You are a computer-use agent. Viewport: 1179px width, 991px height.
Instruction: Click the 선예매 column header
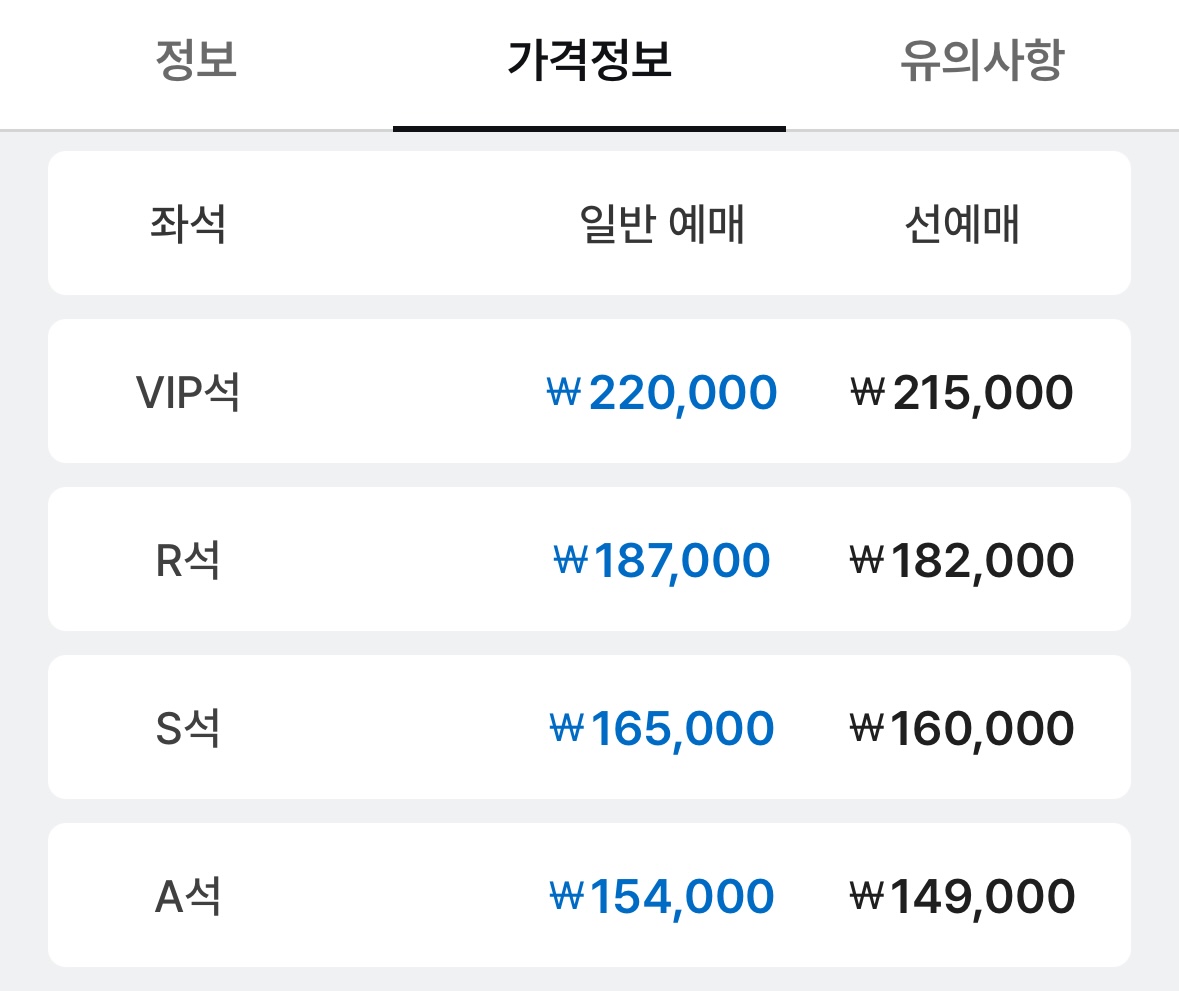[x=961, y=224]
